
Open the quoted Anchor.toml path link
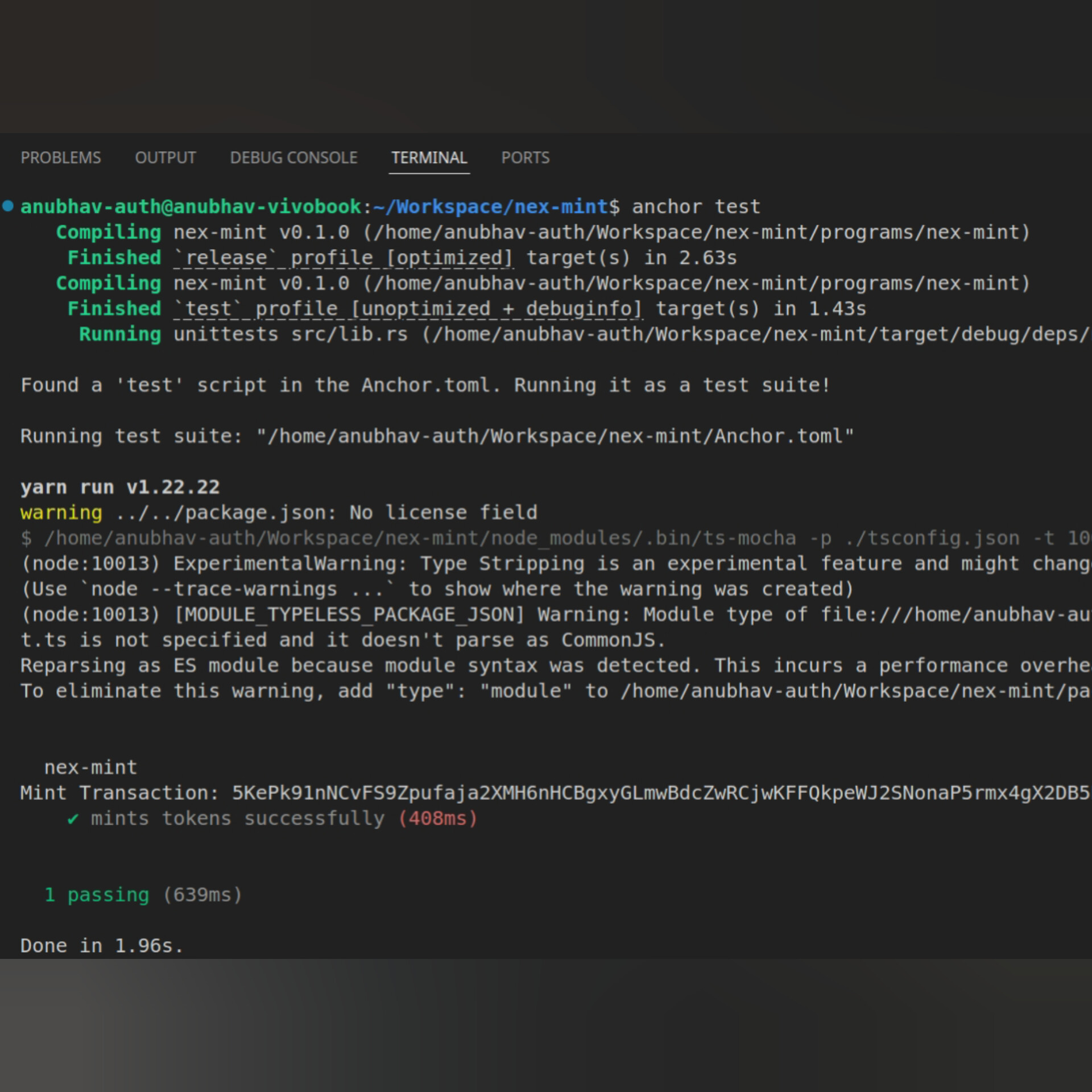pos(555,436)
